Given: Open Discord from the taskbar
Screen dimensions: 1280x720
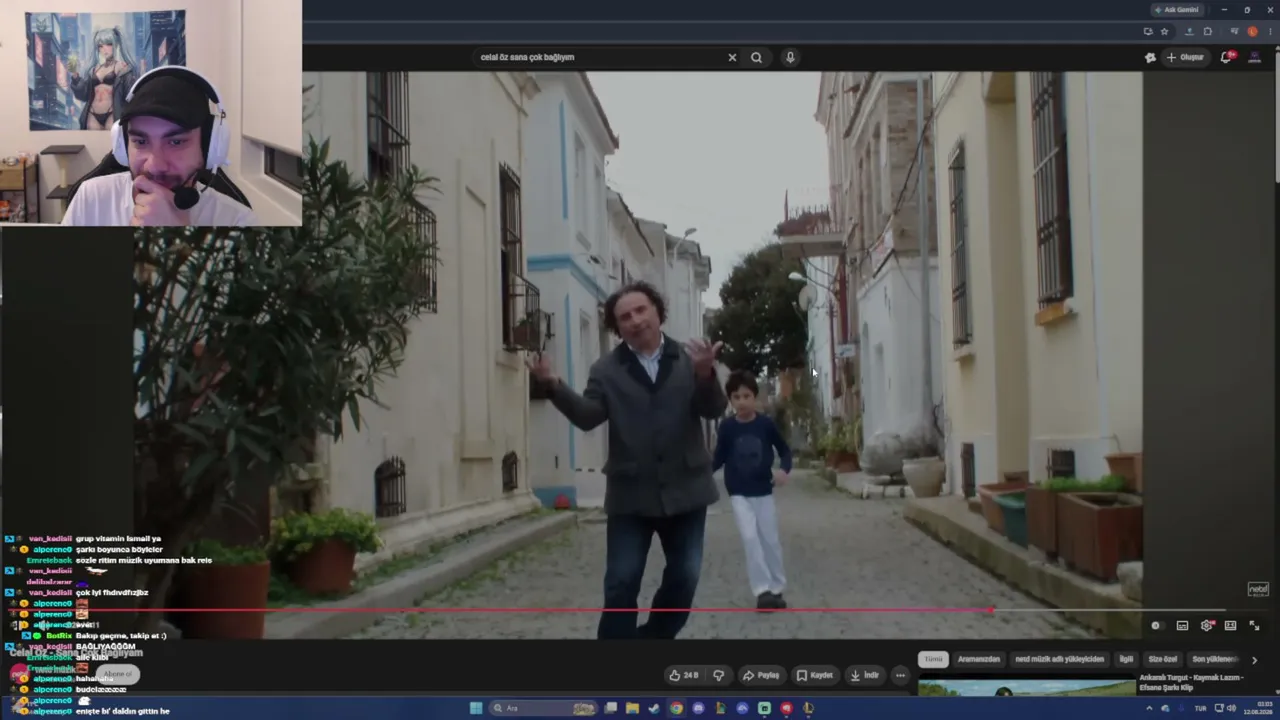Looking at the screenshot, I should (x=698, y=708).
